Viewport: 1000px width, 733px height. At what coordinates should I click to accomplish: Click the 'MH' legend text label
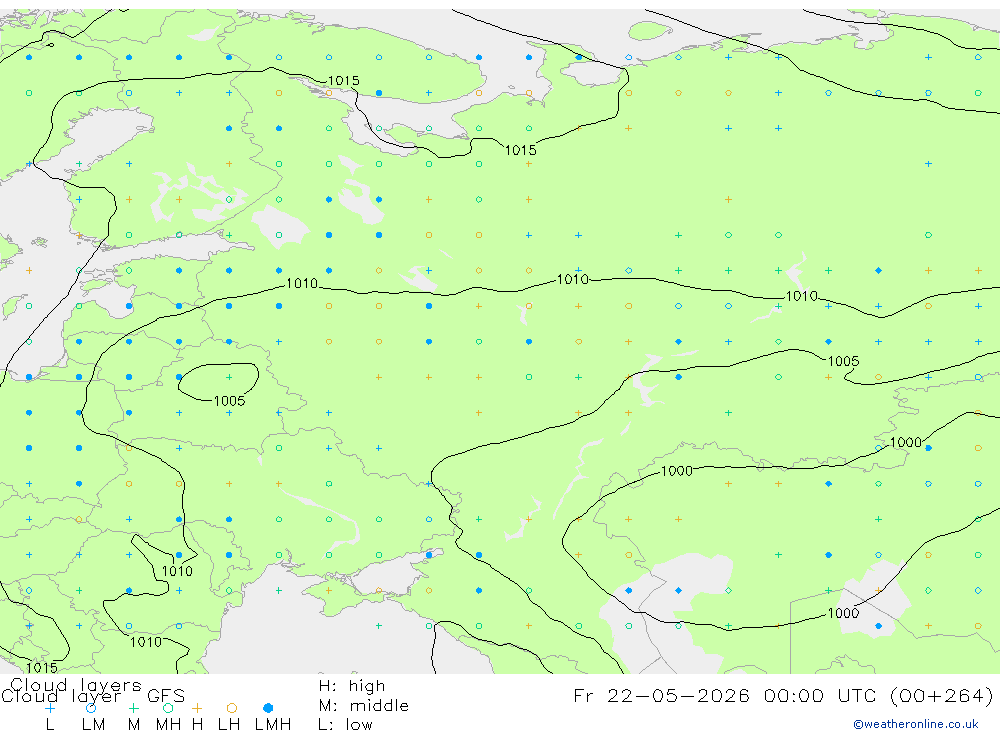tap(168, 725)
